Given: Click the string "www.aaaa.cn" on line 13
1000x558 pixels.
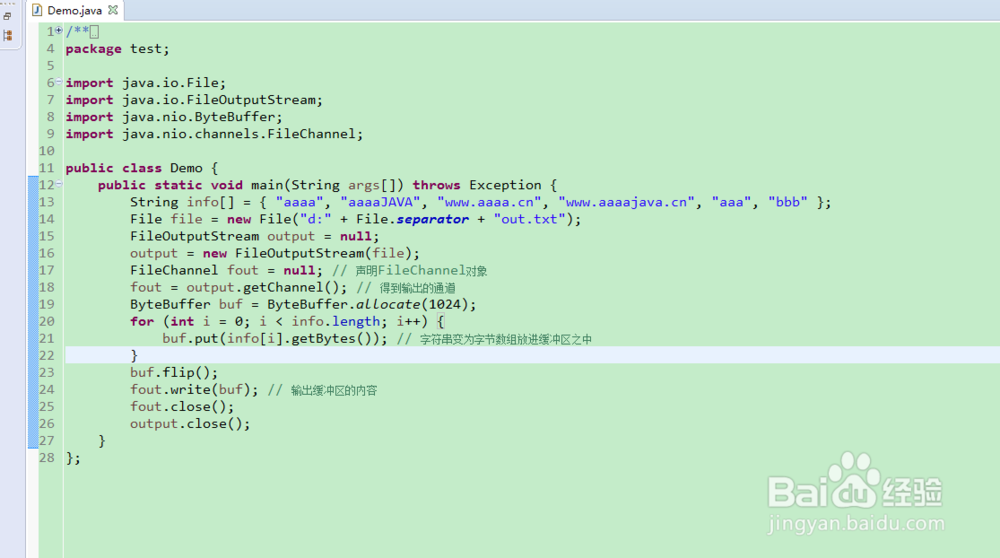Looking at the screenshot, I should point(489,202).
